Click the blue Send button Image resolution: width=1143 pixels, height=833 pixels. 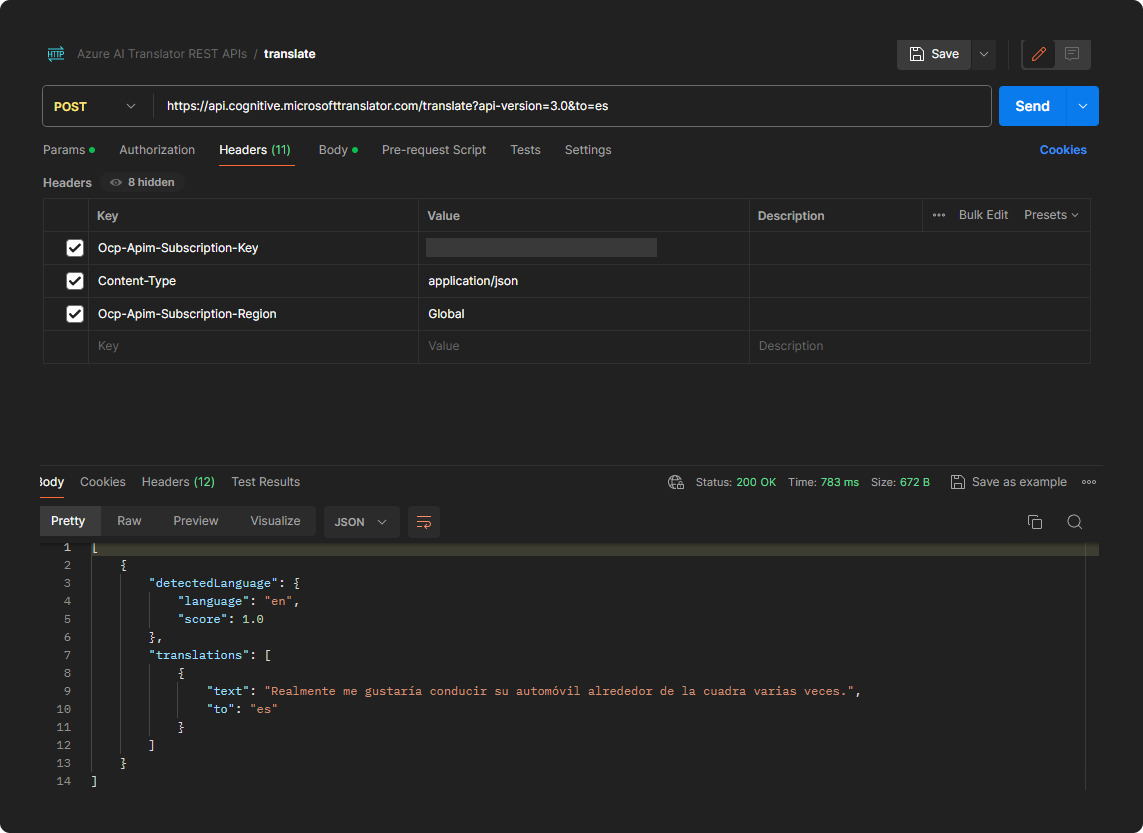coord(1032,107)
